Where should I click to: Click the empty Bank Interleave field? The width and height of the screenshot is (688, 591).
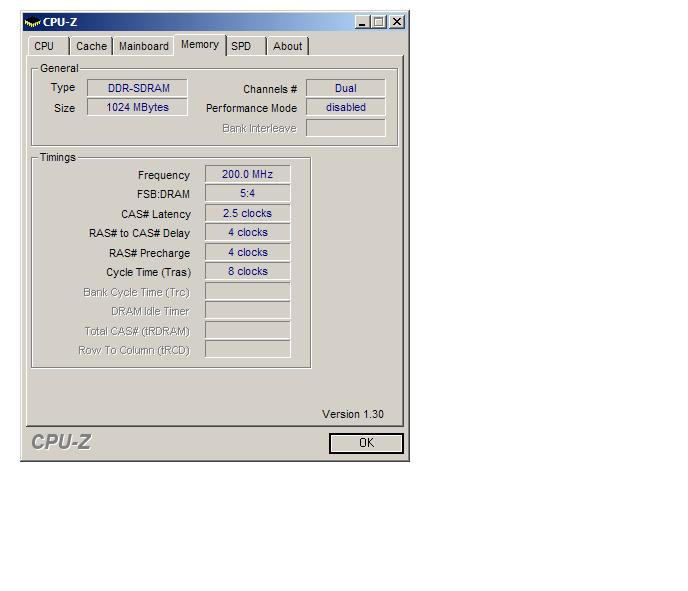pos(346,128)
